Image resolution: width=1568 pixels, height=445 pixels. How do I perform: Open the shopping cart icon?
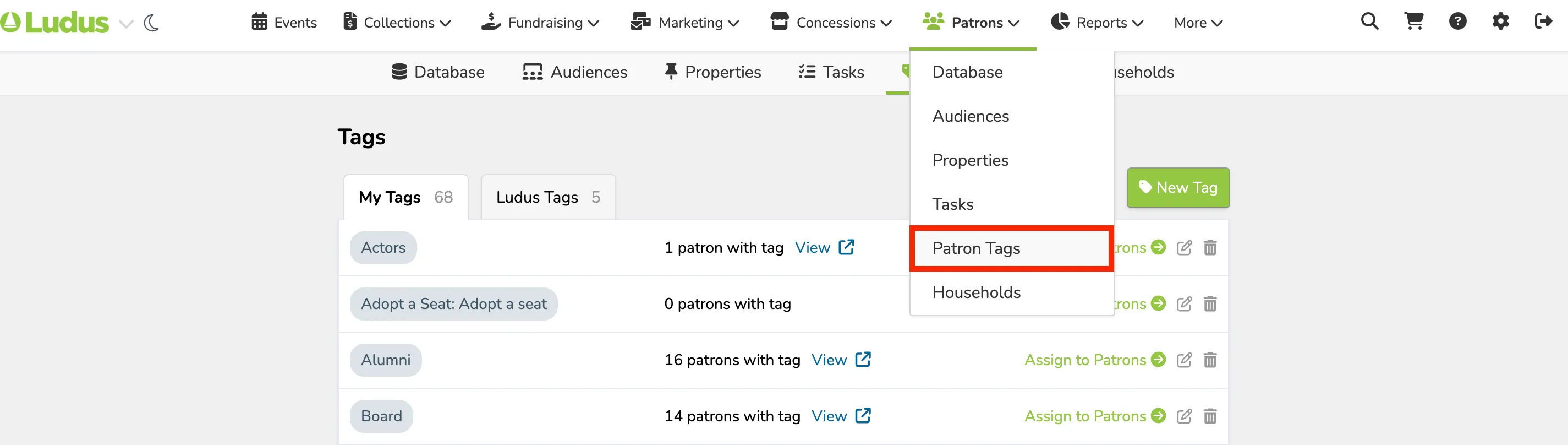(1413, 22)
